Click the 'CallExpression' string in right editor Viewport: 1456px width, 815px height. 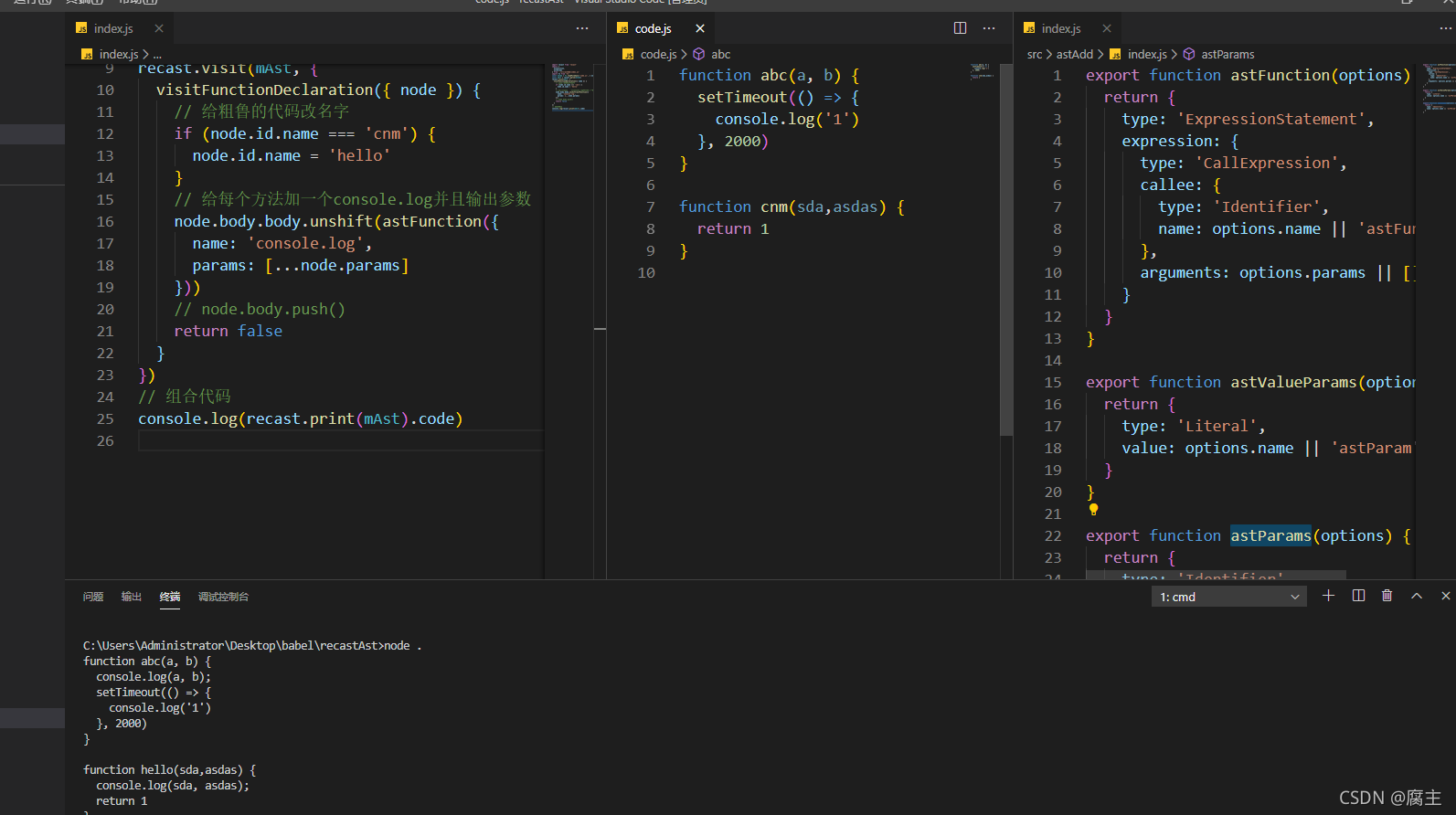pyautogui.click(x=1267, y=163)
